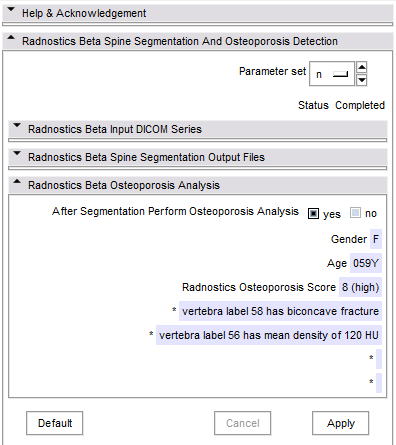Viewport: 396px width, 445px height.
Task: Expand Radnostics Beta Input DICOM Series
Action: 197,129
